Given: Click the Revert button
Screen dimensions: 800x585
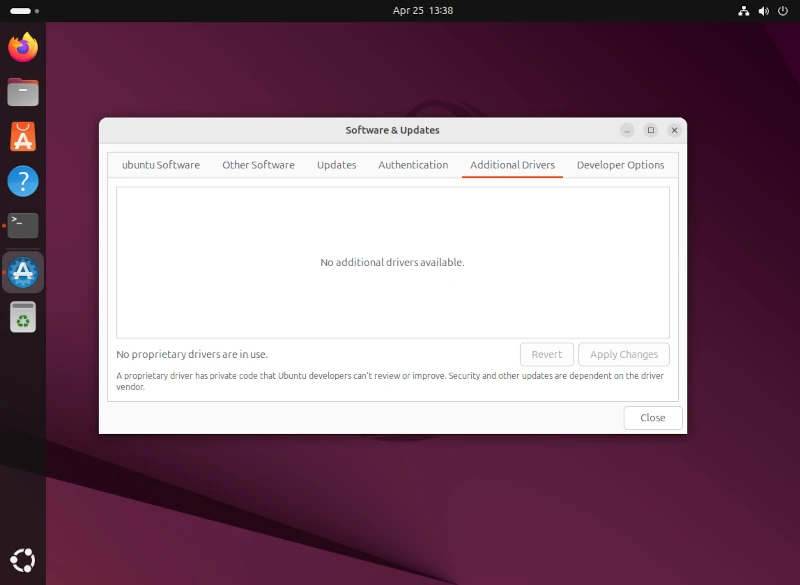Looking at the screenshot, I should pyautogui.click(x=546, y=354).
